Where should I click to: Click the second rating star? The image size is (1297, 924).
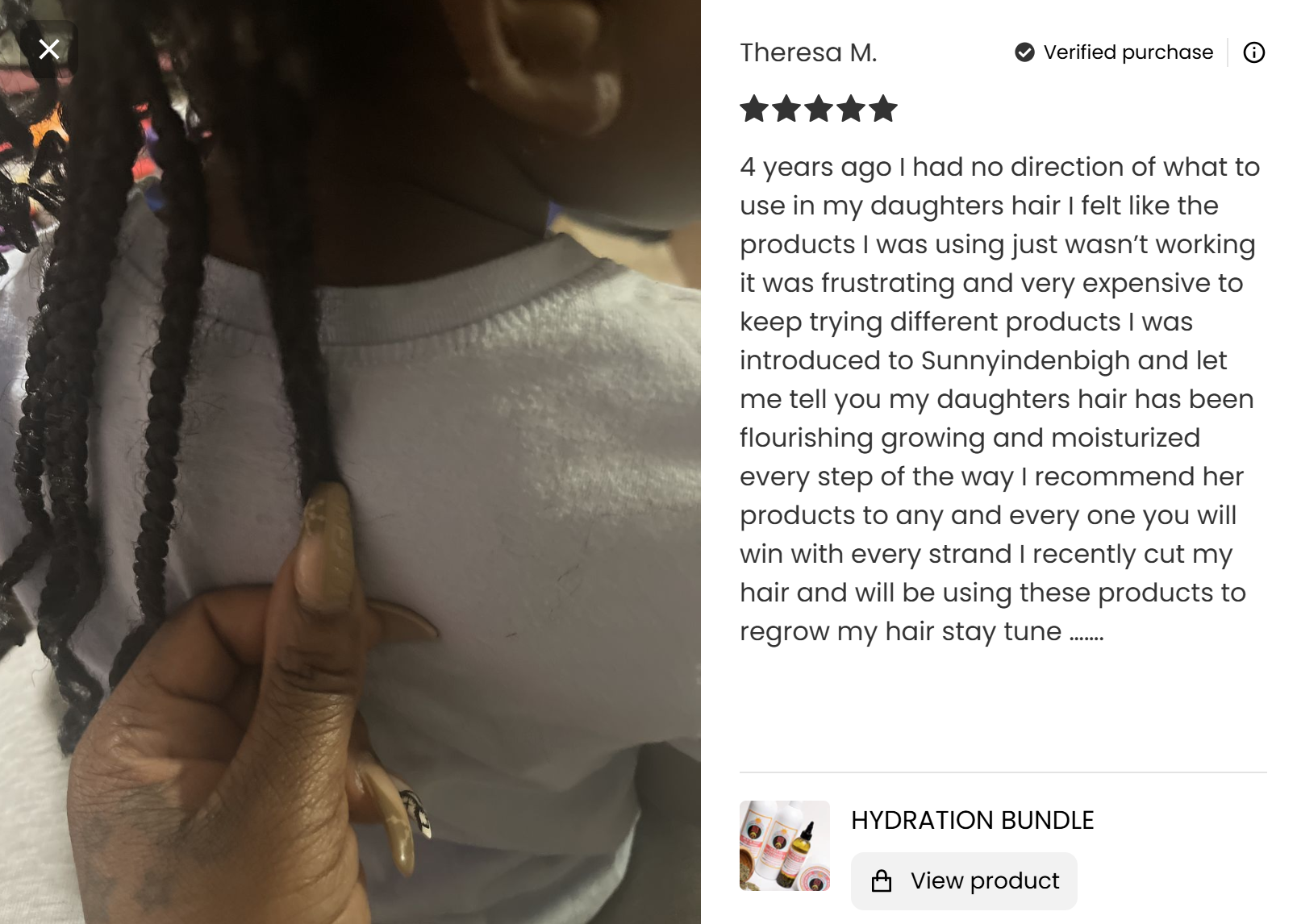[786, 109]
